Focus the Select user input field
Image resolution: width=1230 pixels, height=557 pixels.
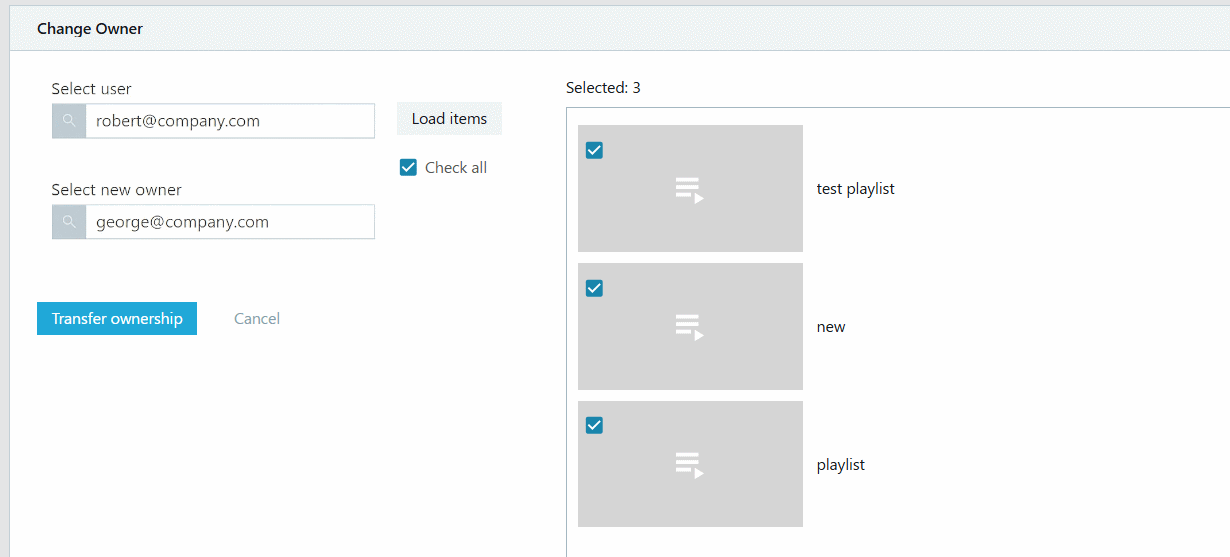point(230,121)
